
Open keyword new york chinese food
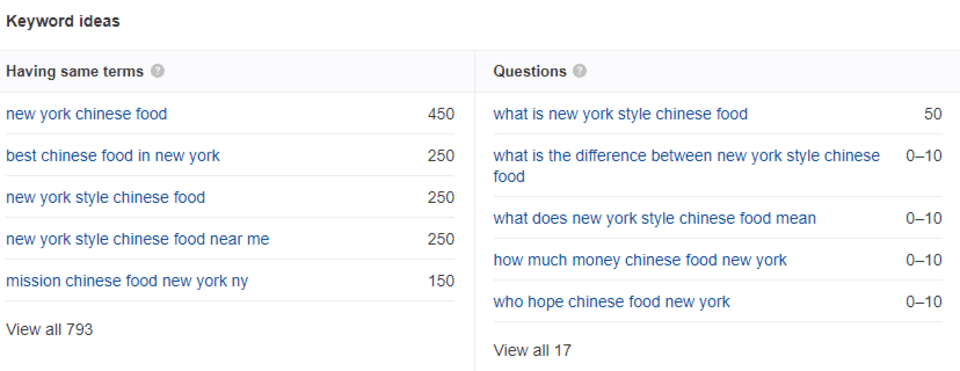pyautogui.click(x=86, y=114)
